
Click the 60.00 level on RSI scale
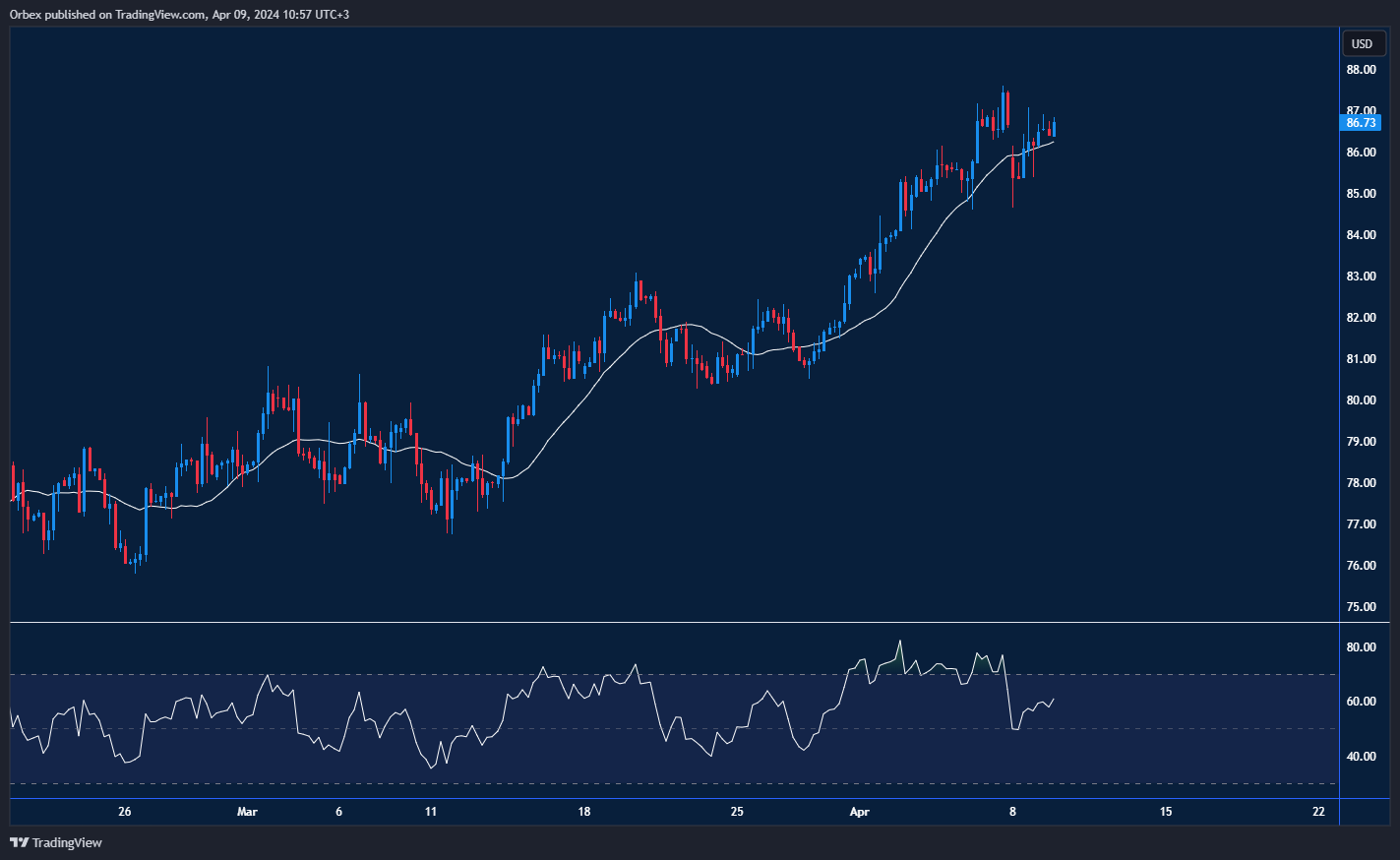point(1361,702)
